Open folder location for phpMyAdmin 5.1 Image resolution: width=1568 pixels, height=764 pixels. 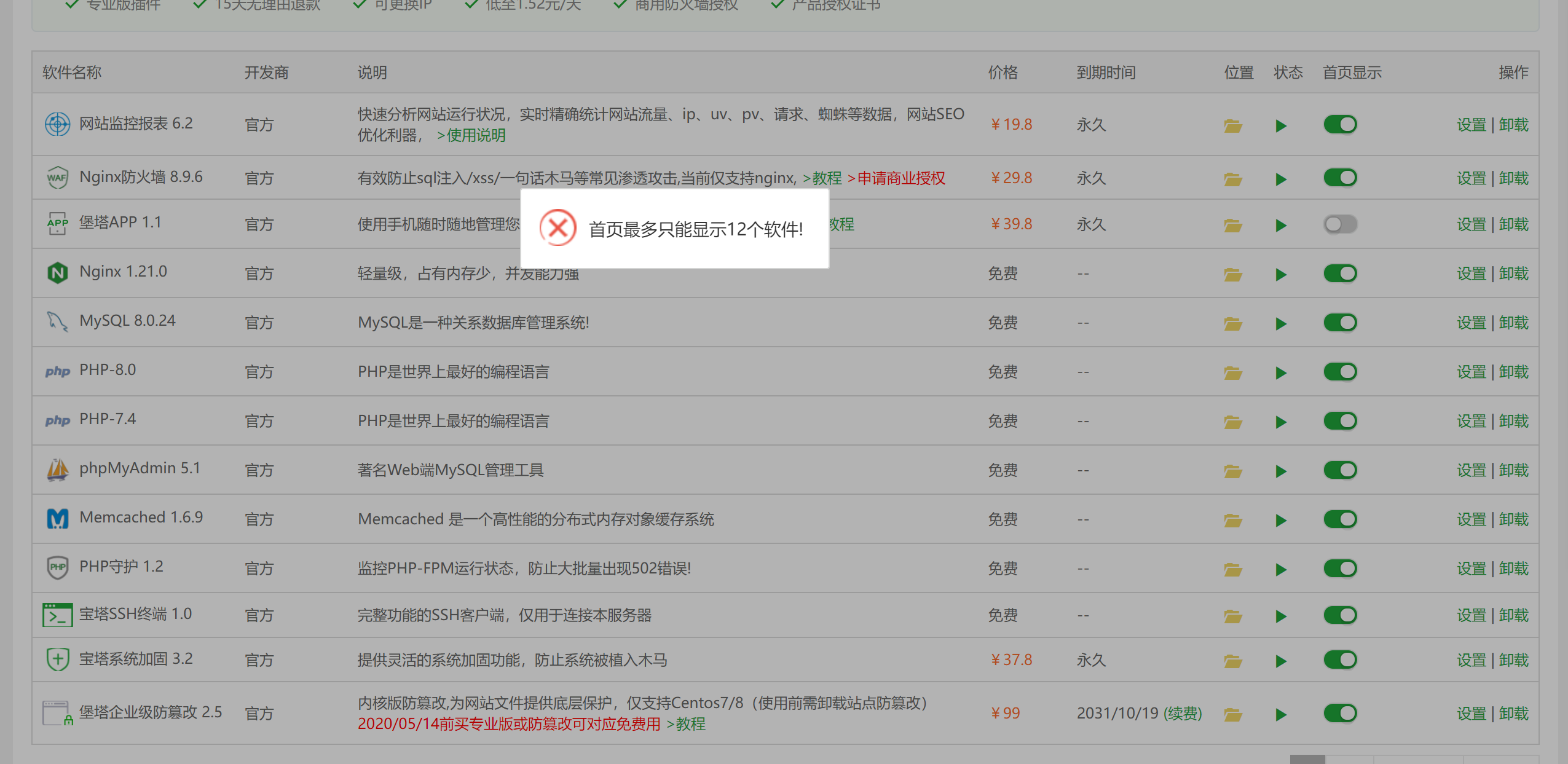(x=1233, y=471)
